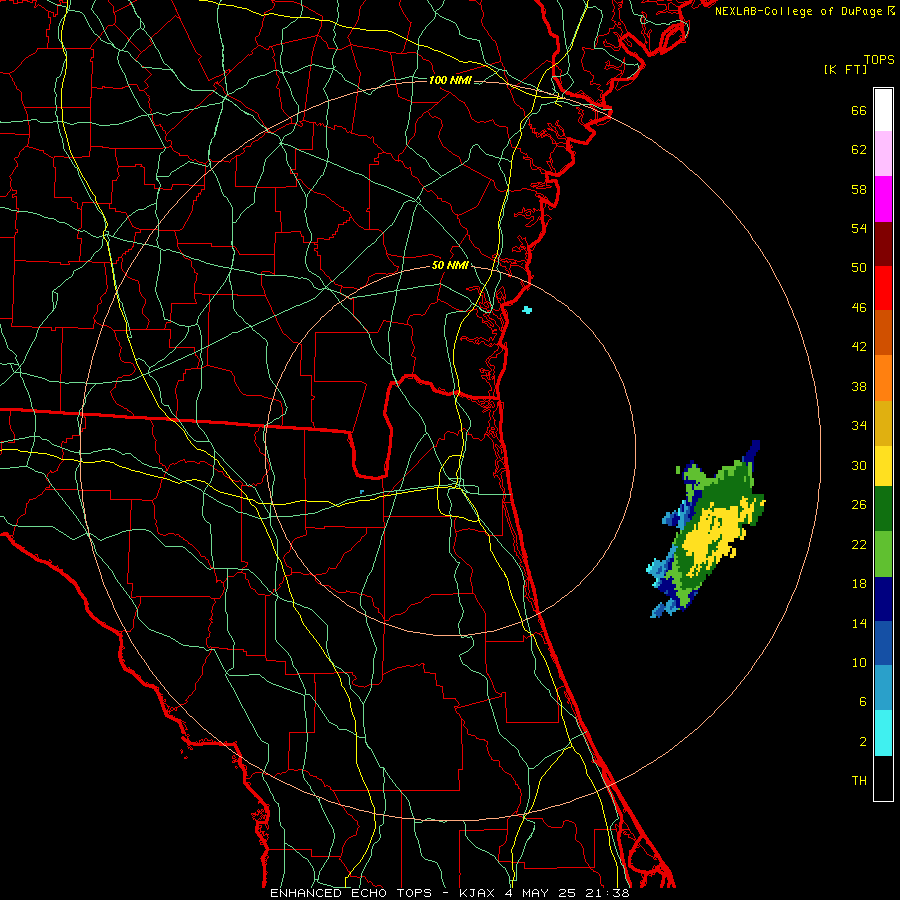Click the legend value 62
Screen dimensions: 900x900
(859, 150)
